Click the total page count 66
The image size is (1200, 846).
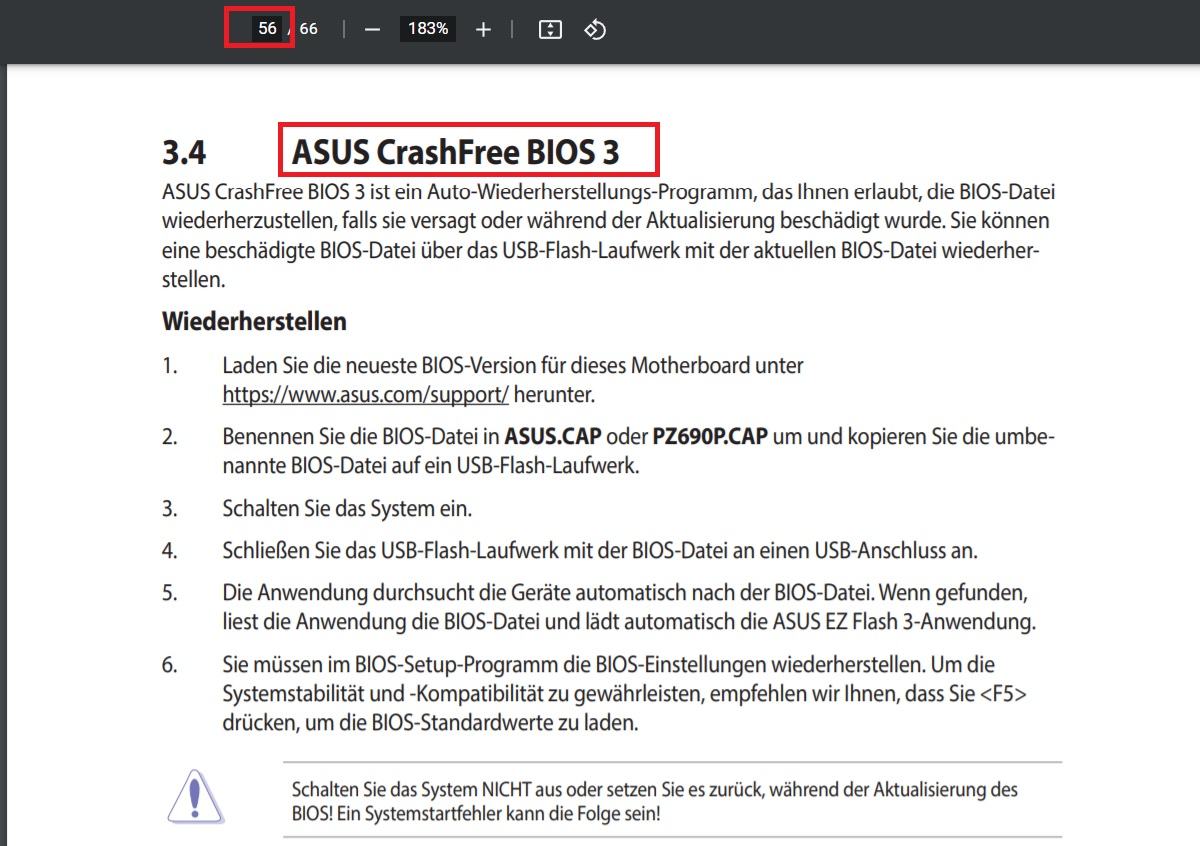point(308,29)
